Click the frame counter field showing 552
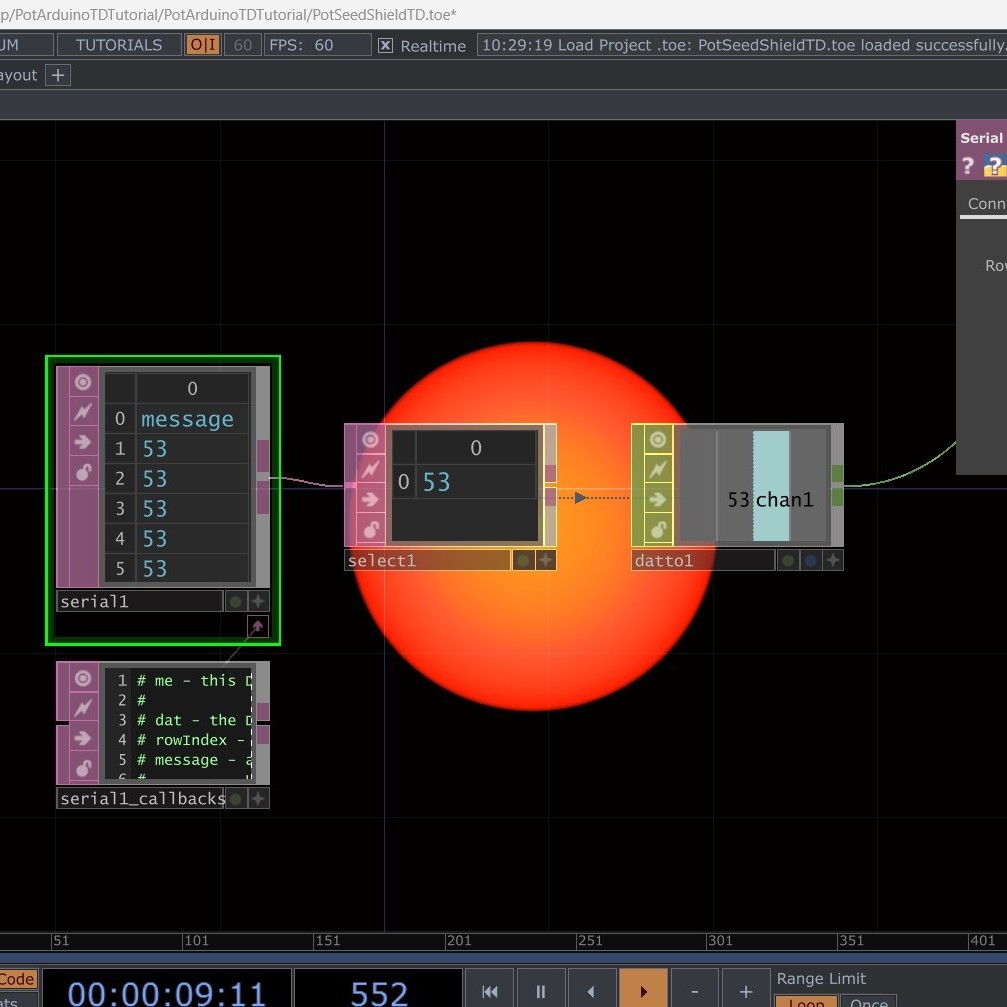This screenshot has width=1007, height=1007. (379, 991)
